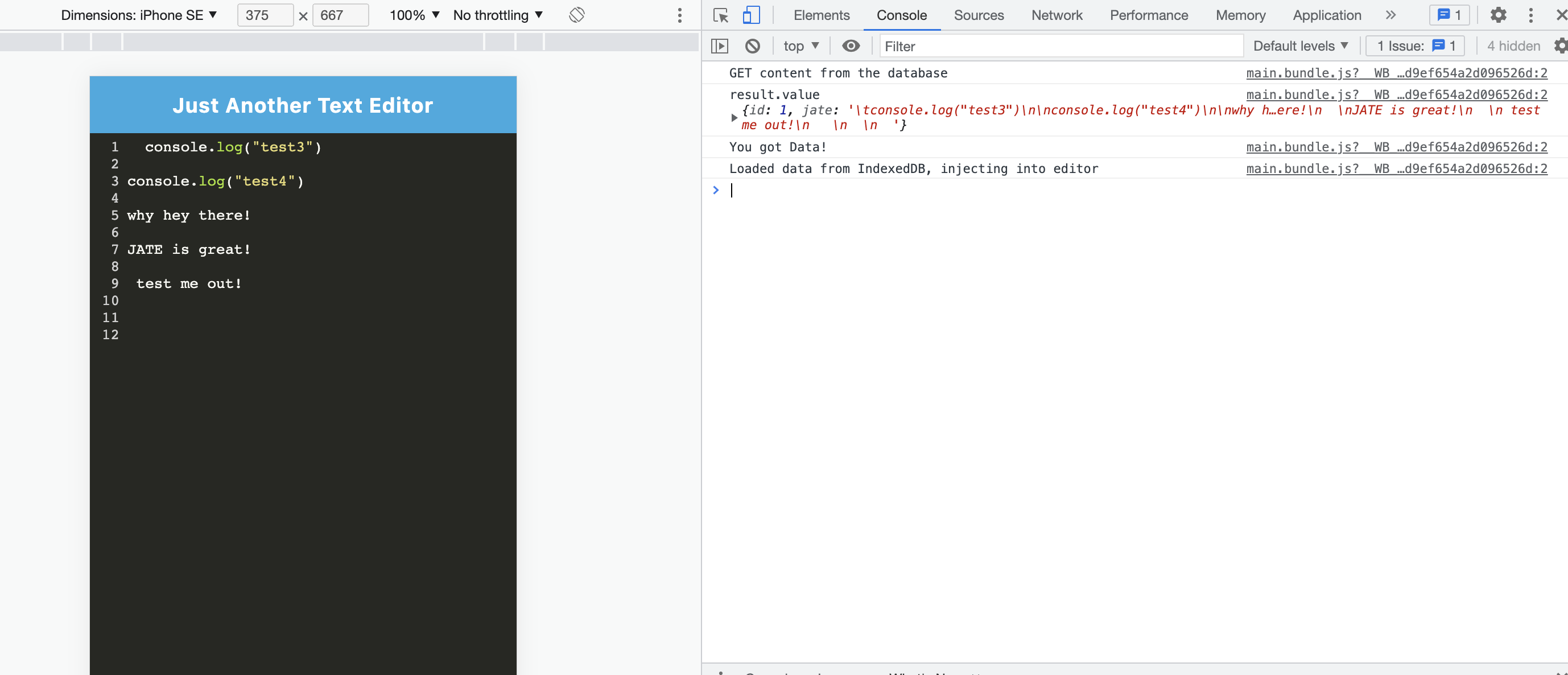Click editor line 'JATE is great!'
1568x675 pixels.
tap(189, 249)
